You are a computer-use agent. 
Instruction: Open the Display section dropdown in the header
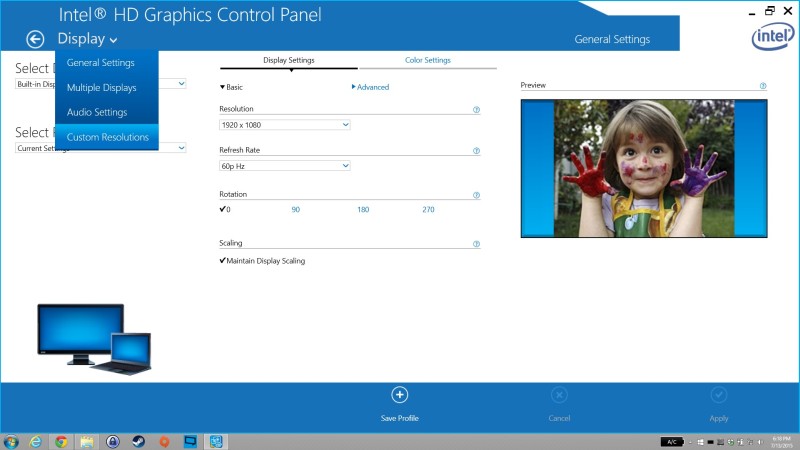click(x=87, y=39)
